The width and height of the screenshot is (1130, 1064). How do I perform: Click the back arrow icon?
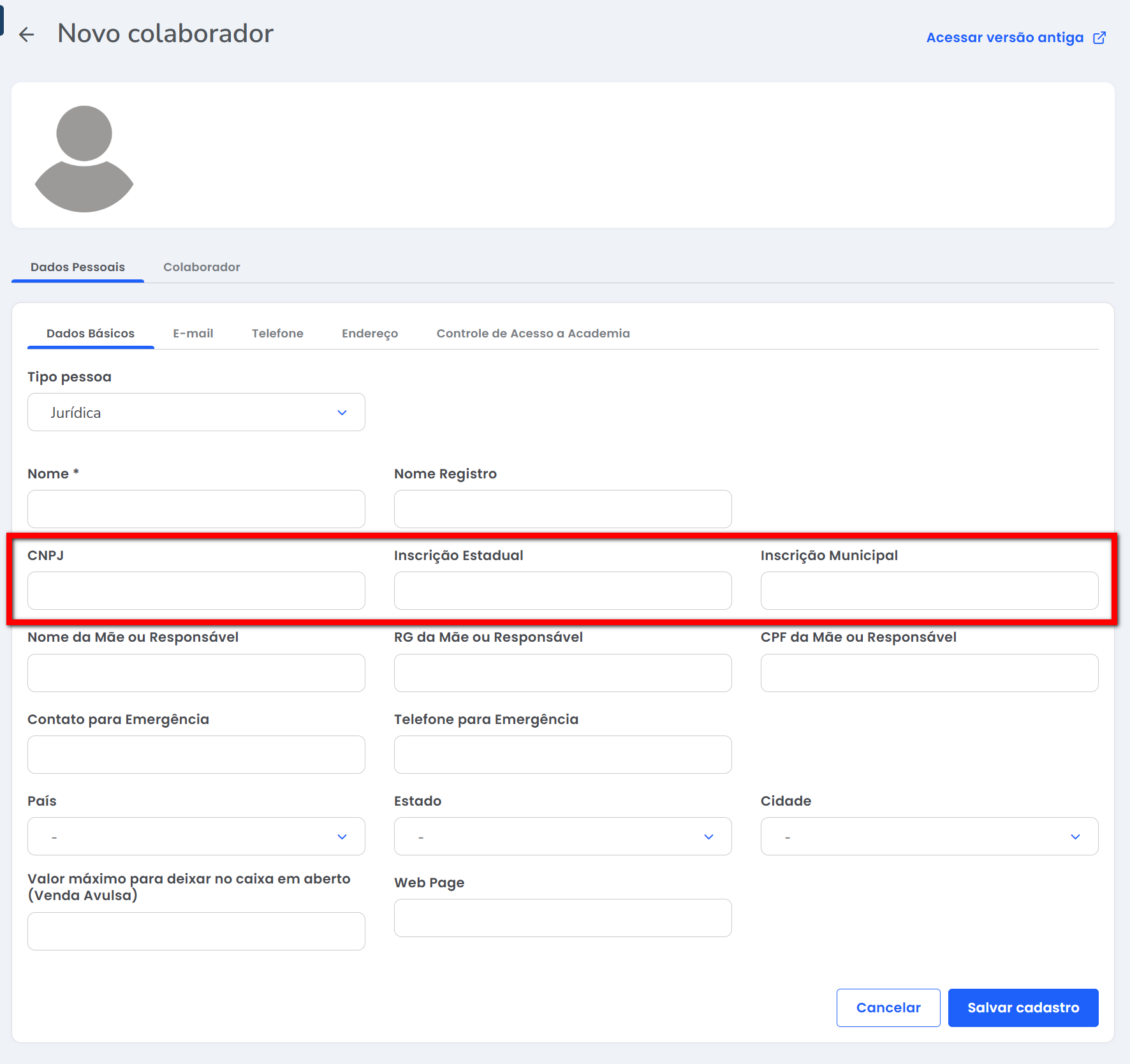pos(26,34)
